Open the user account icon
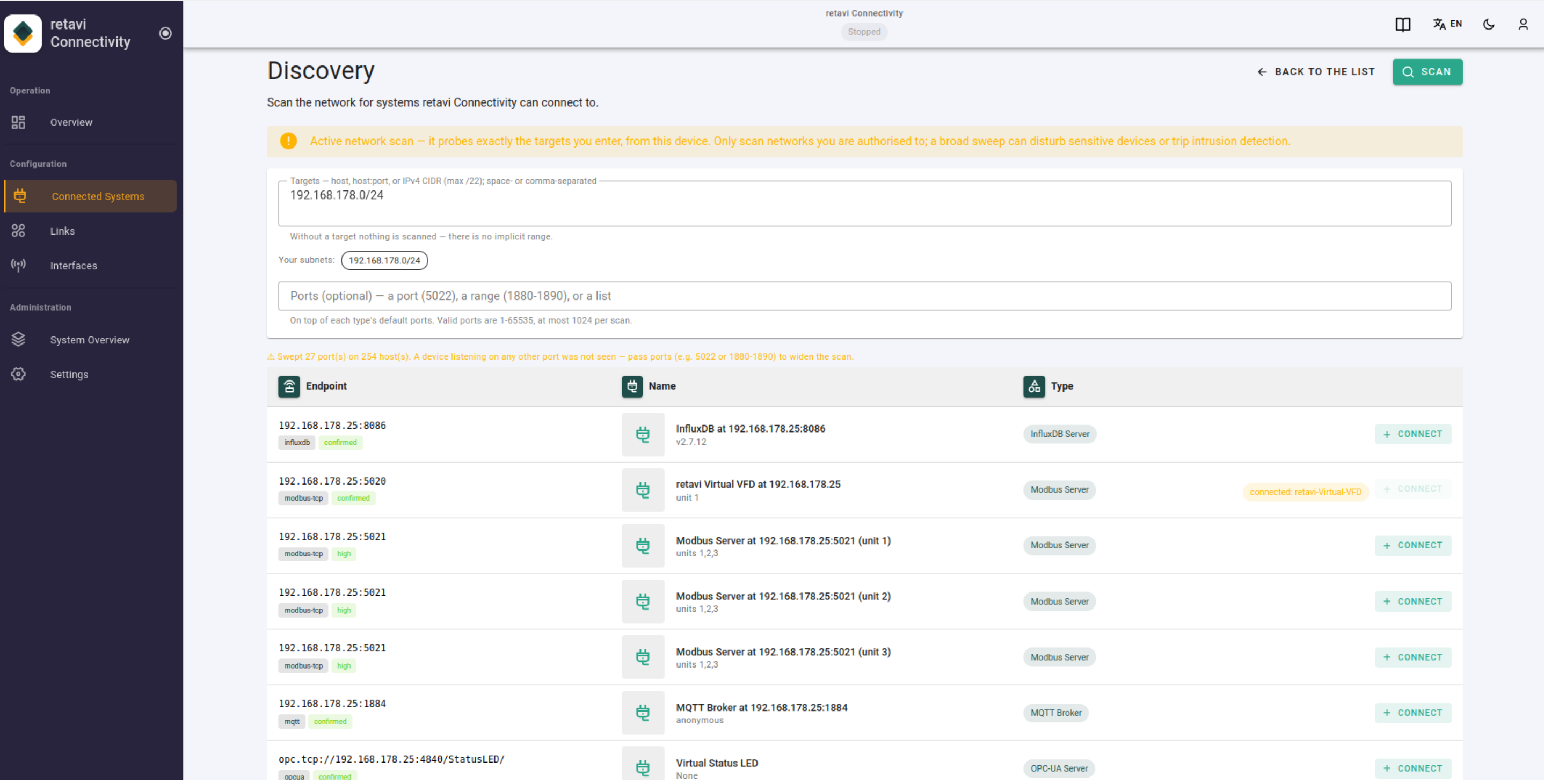 coord(1523,25)
